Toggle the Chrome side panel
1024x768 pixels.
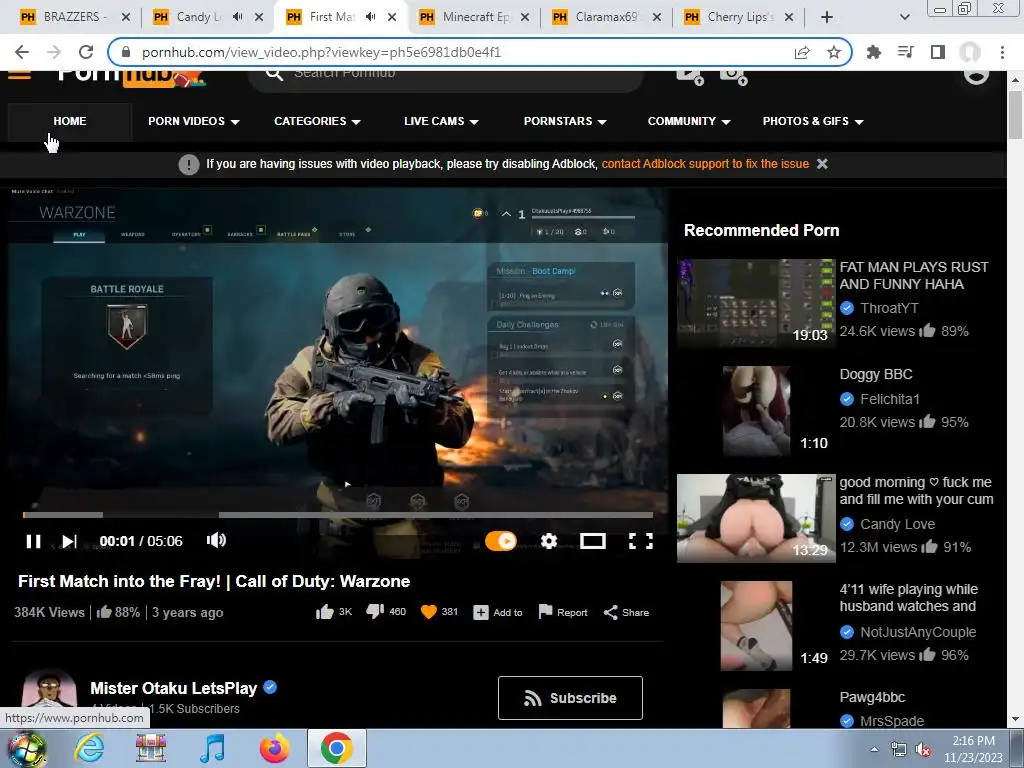pos(938,52)
